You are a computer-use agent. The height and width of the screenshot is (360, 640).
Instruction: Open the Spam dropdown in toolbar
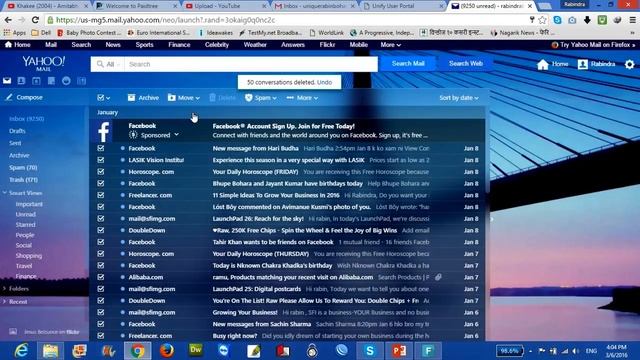(261, 98)
